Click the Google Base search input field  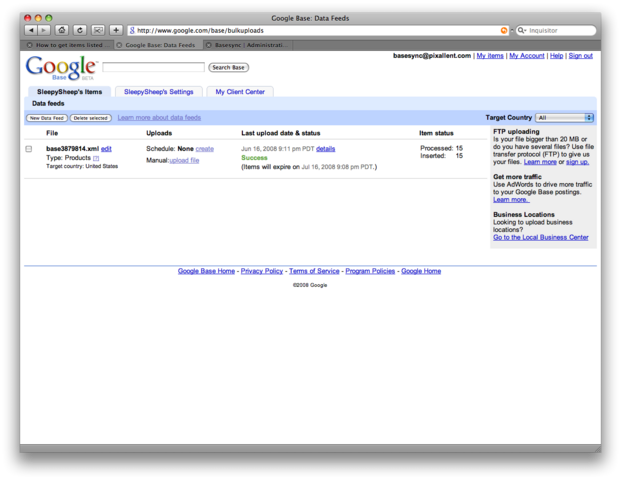point(153,67)
